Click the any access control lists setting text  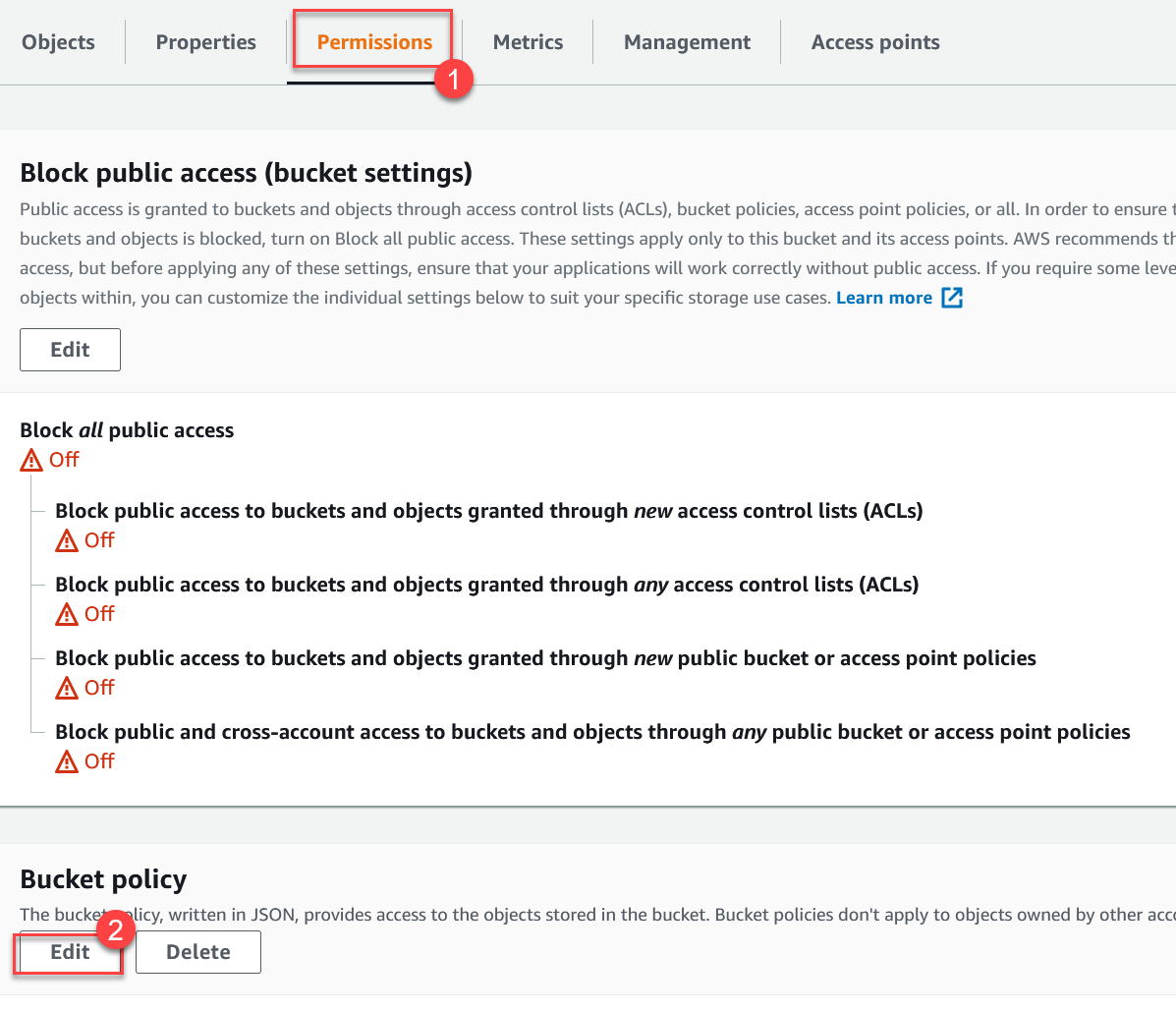point(486,585)
